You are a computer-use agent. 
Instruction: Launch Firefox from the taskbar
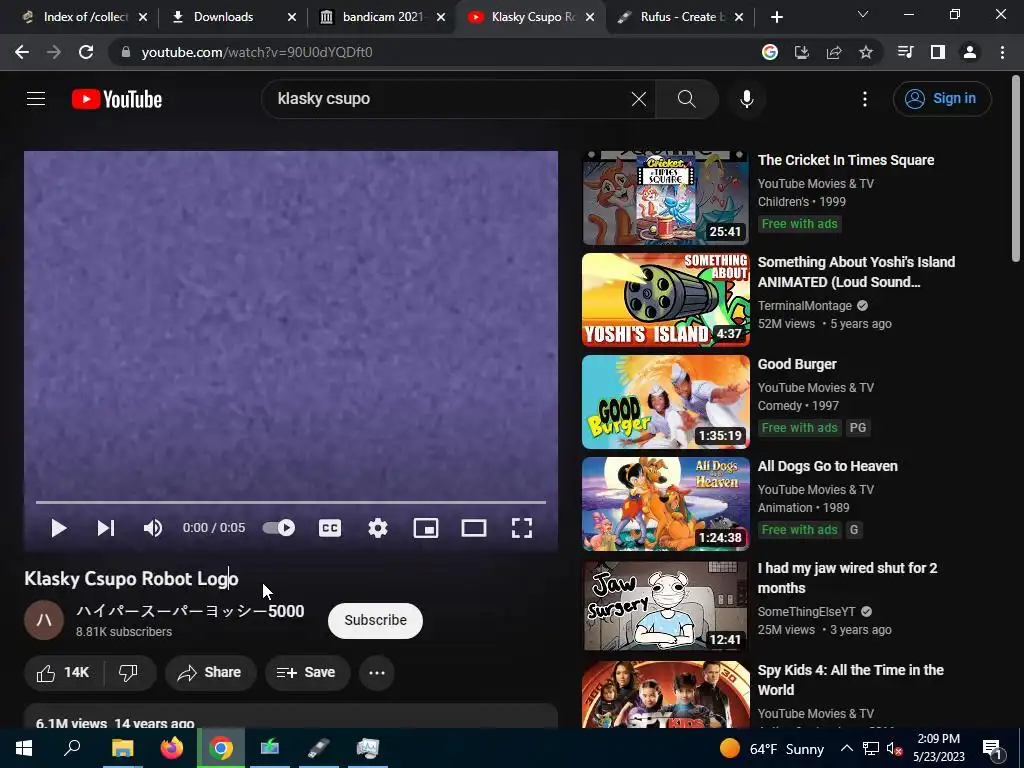(172, 748)
